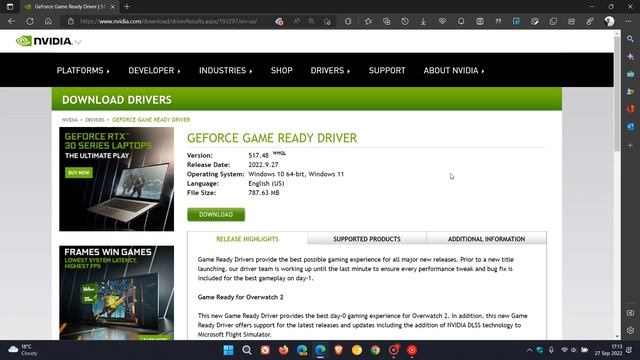Expand the PLATFORMS menu
Image resolution: width=640 pixels, height=360 pixels.
83,71
